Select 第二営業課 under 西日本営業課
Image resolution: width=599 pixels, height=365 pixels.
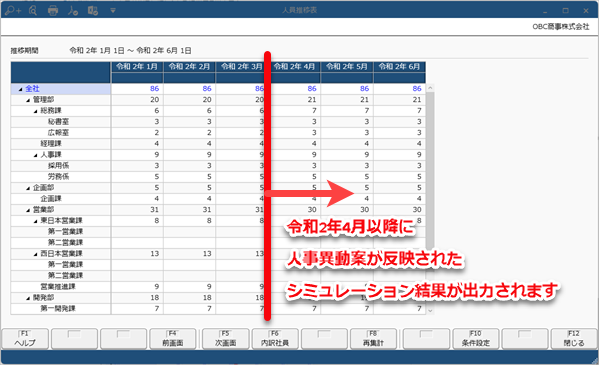pos(65,276)
